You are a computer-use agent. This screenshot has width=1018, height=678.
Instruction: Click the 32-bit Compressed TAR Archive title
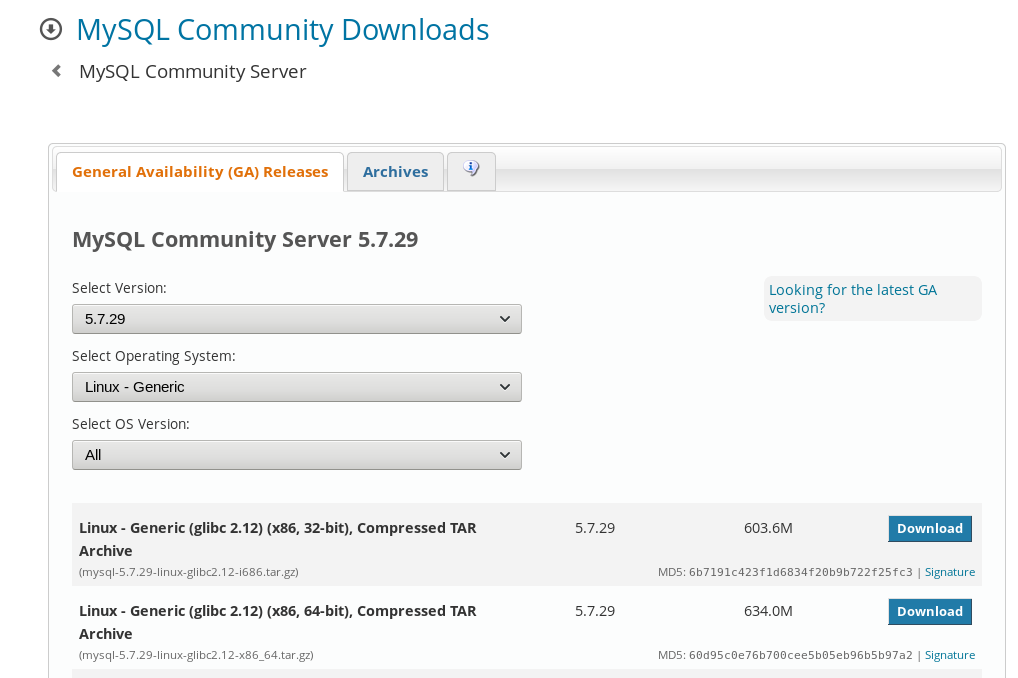(278, 539)
